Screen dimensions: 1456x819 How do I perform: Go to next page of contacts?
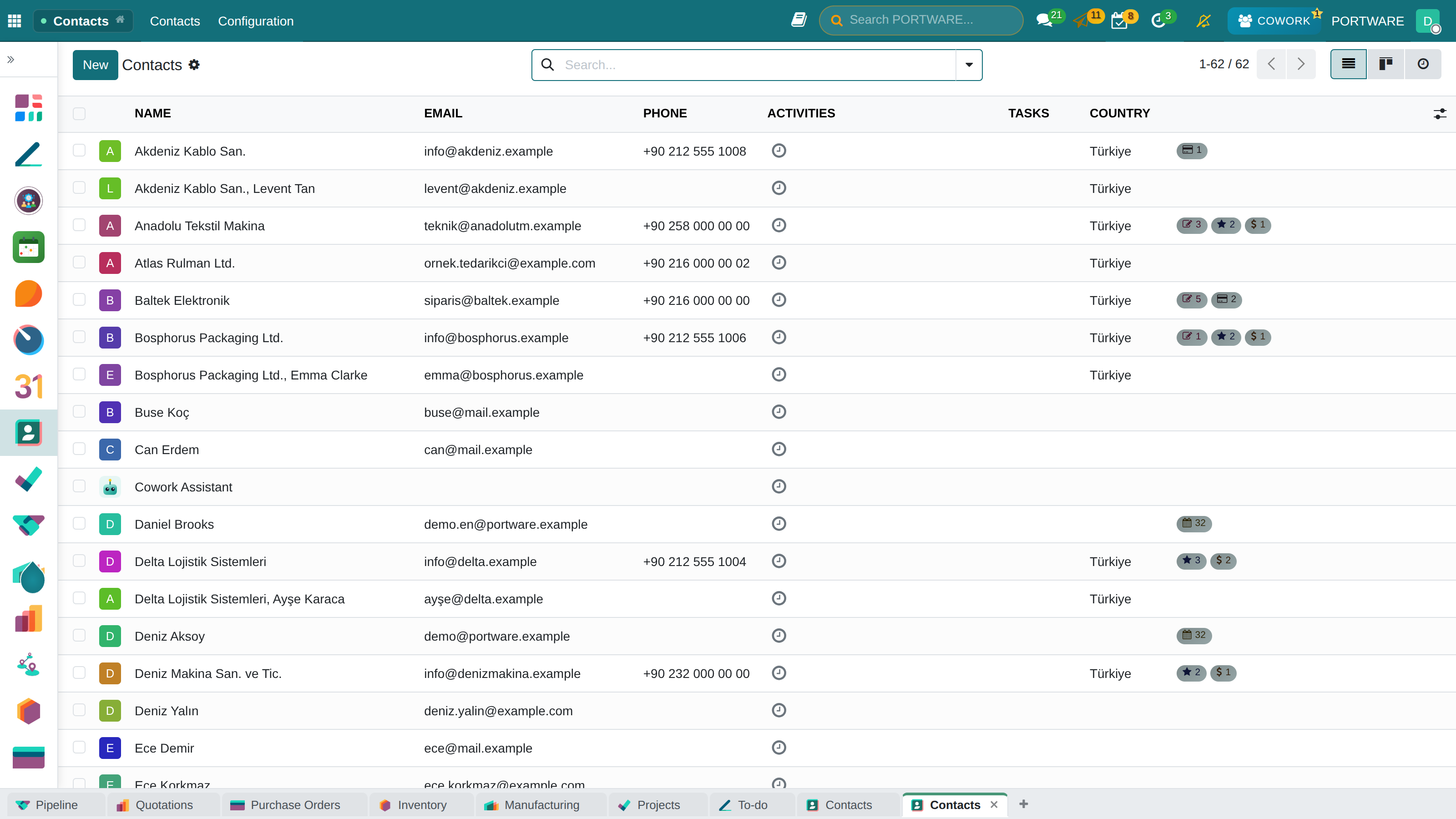click(x=1300, y=64)
